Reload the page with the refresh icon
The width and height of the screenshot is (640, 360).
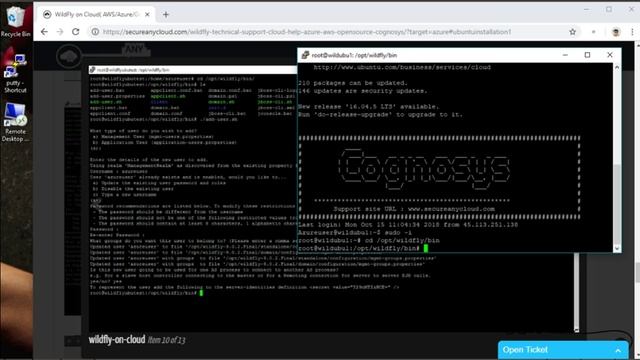76,32
